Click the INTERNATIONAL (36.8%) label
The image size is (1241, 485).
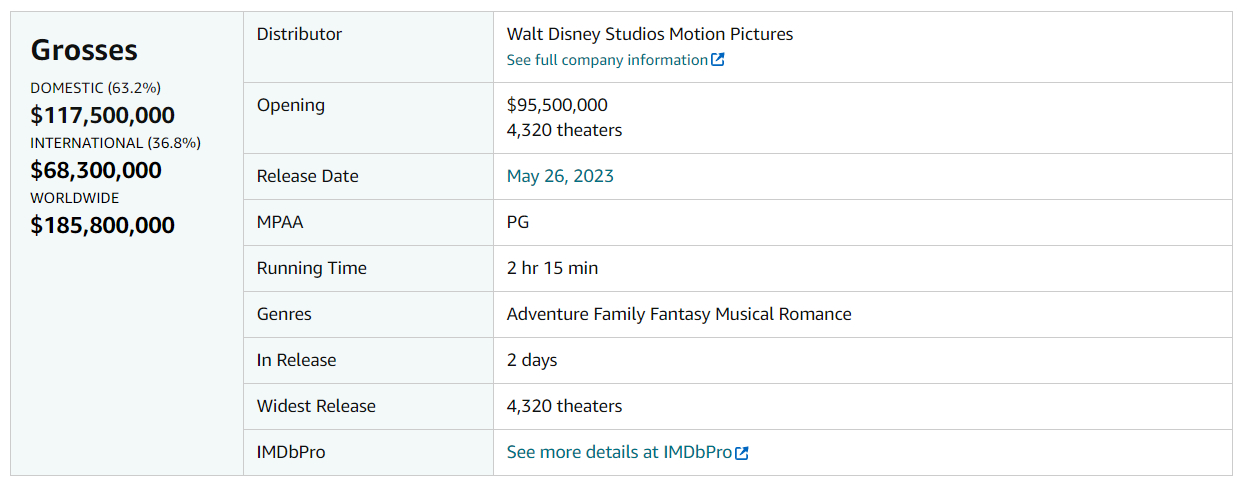pos(115,143)
